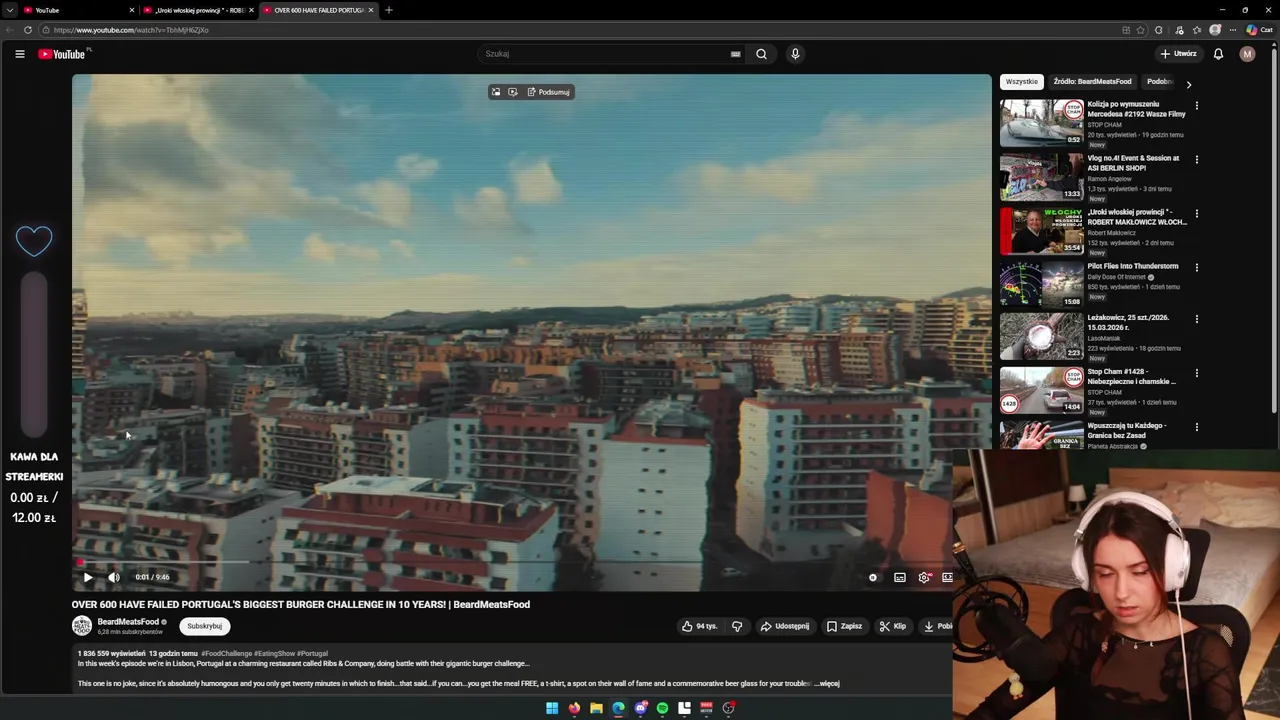Viewport: 1280px width, 720px height.
Task: Start voice search with microphone icon
Action: tap(795, 54)
